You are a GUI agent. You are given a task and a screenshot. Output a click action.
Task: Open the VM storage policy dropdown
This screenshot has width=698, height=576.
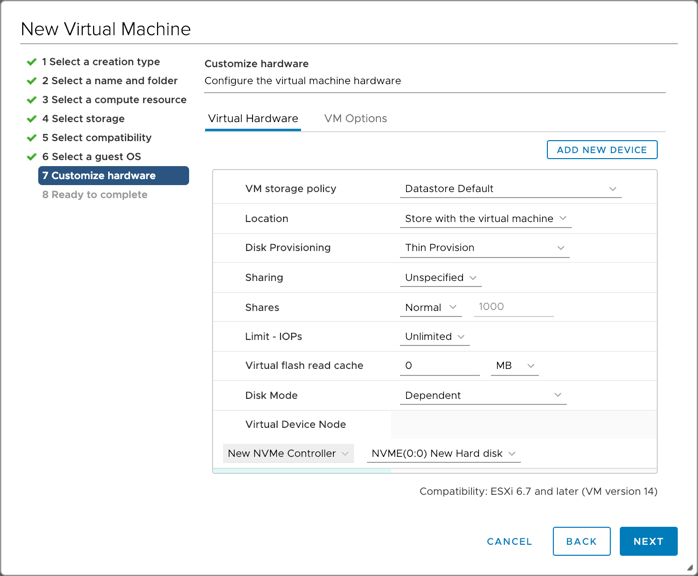coord(510,189)
